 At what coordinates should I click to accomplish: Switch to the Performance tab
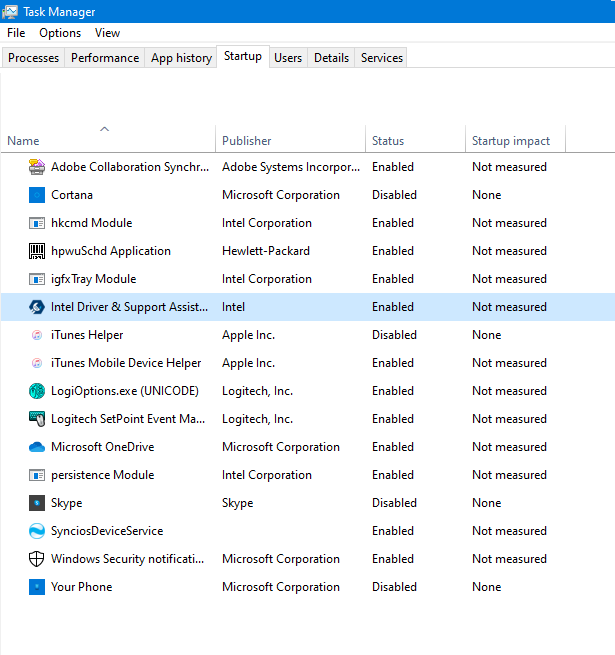105,58
